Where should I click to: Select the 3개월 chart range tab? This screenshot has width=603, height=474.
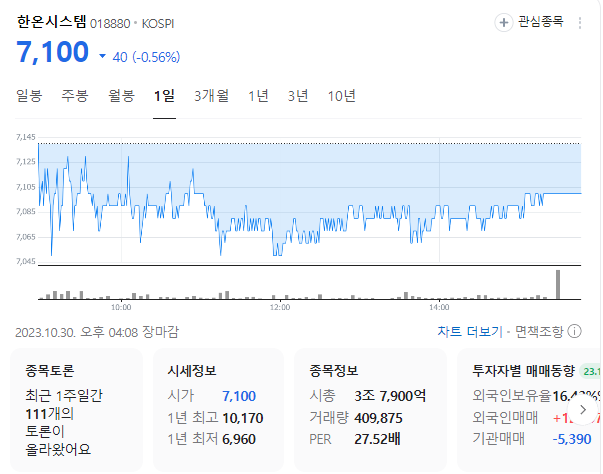[x=211, y=96]
